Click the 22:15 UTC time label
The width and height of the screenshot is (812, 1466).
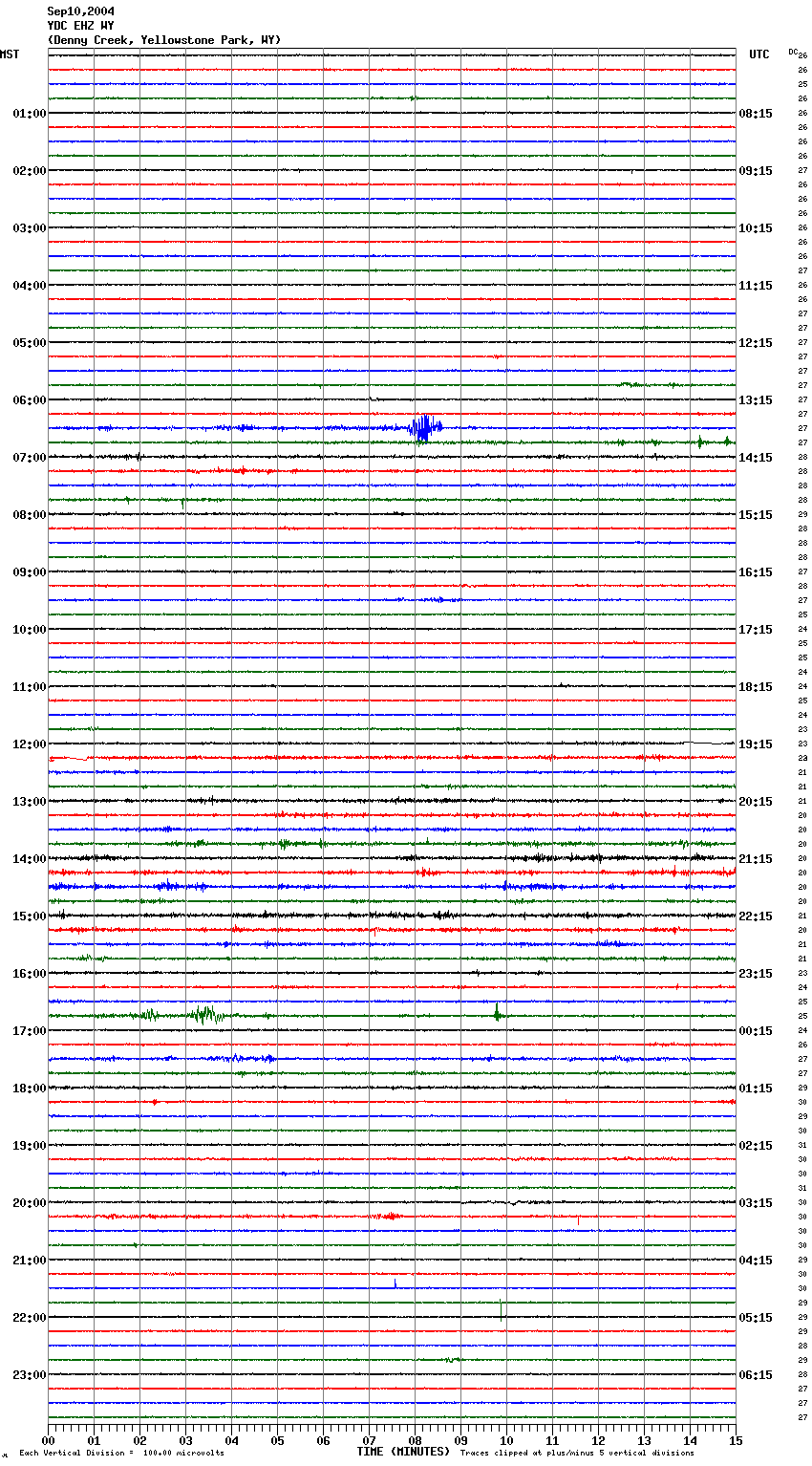click(x=756, y=916)
